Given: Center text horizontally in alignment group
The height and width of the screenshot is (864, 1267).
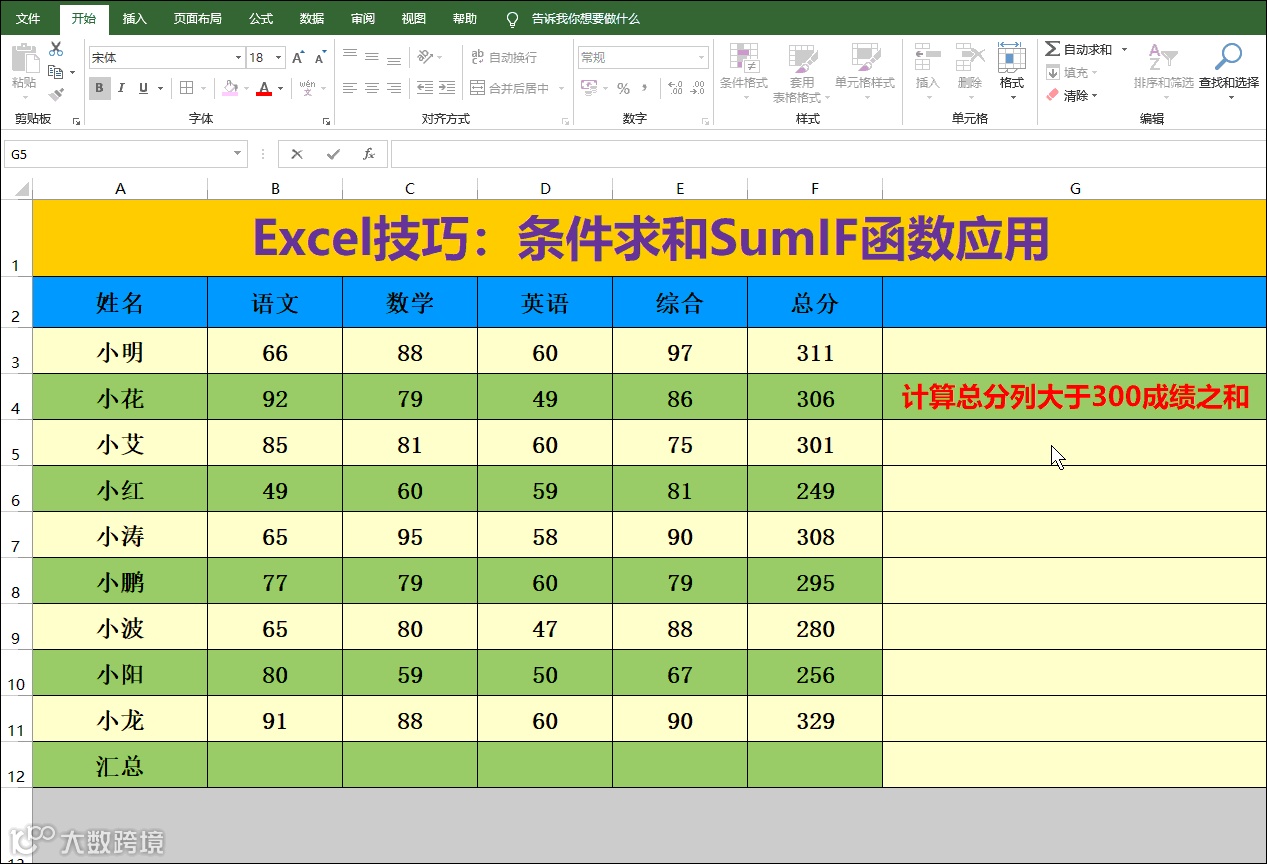Looking at the screenshot, I should click(x=372, y=88).
